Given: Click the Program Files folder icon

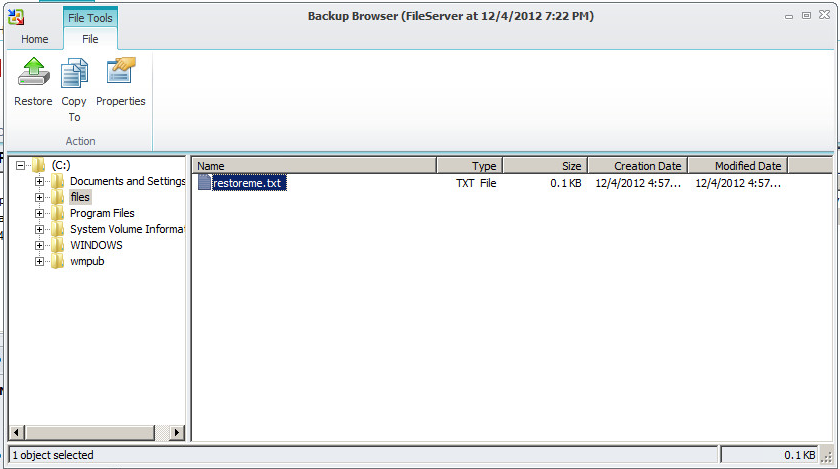Looking at the screenshot, I should click(57, 213).
